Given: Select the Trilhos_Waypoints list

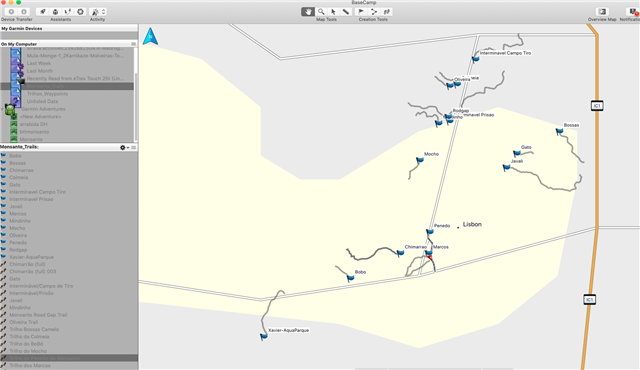Looking at the screenshot, I should [47, 94].
